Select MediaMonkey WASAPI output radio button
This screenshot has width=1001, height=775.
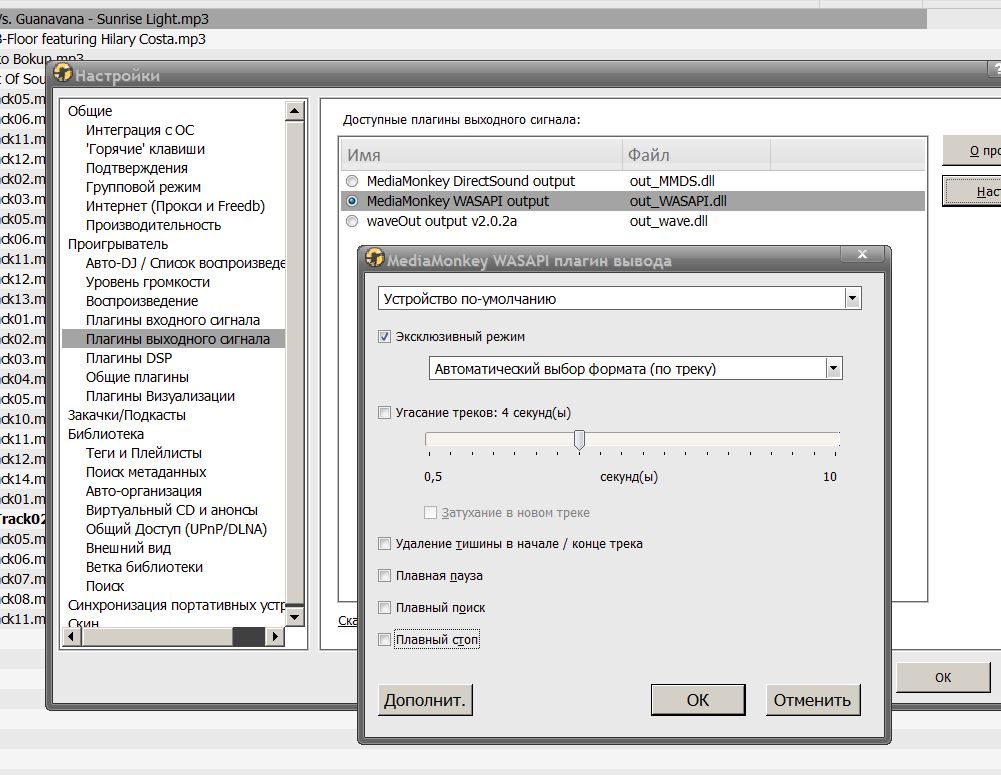pyautogui.click(x=352, y=201)
